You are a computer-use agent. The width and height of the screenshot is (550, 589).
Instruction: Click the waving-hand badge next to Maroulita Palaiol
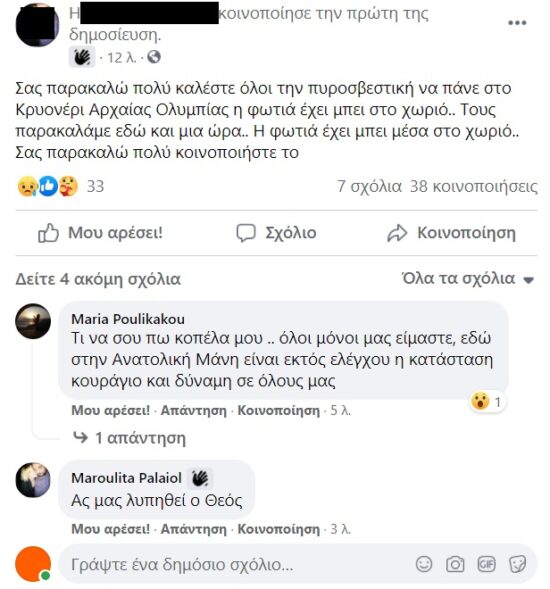pyautogui.click(x=200, y=478)
